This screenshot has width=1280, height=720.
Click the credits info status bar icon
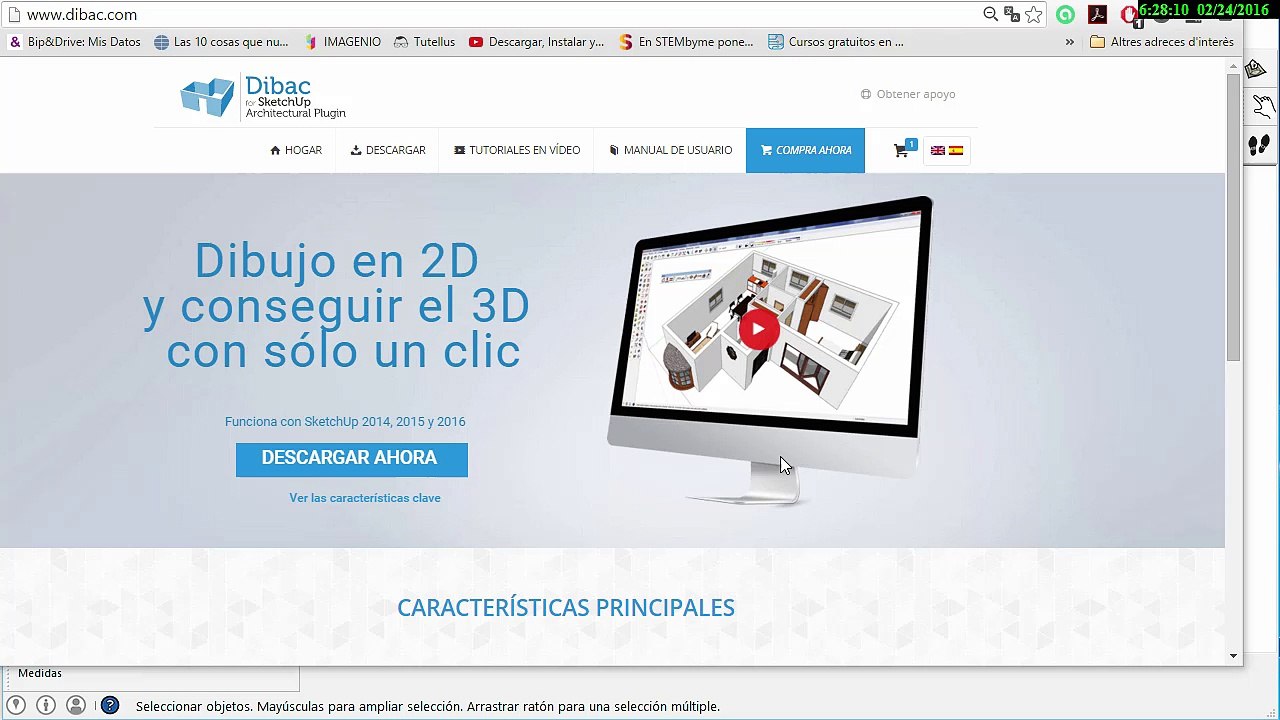tap(45, 706)
